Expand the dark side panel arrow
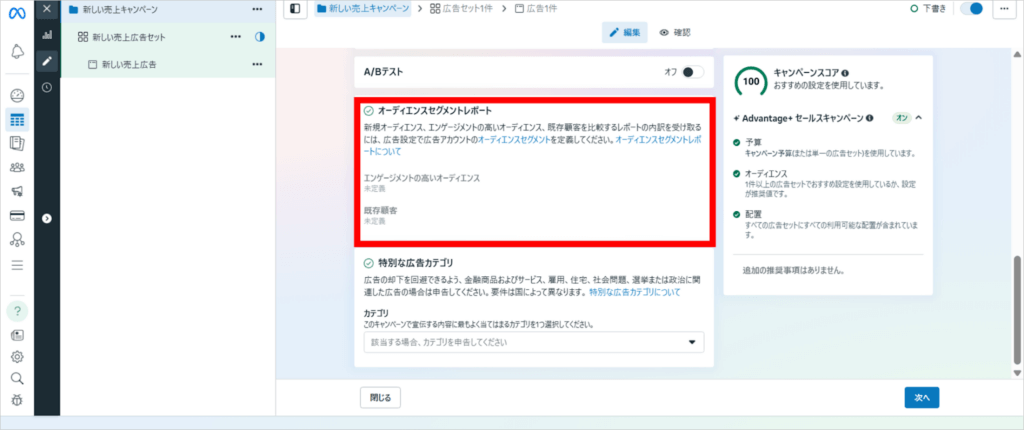 [x=46, y=218]
